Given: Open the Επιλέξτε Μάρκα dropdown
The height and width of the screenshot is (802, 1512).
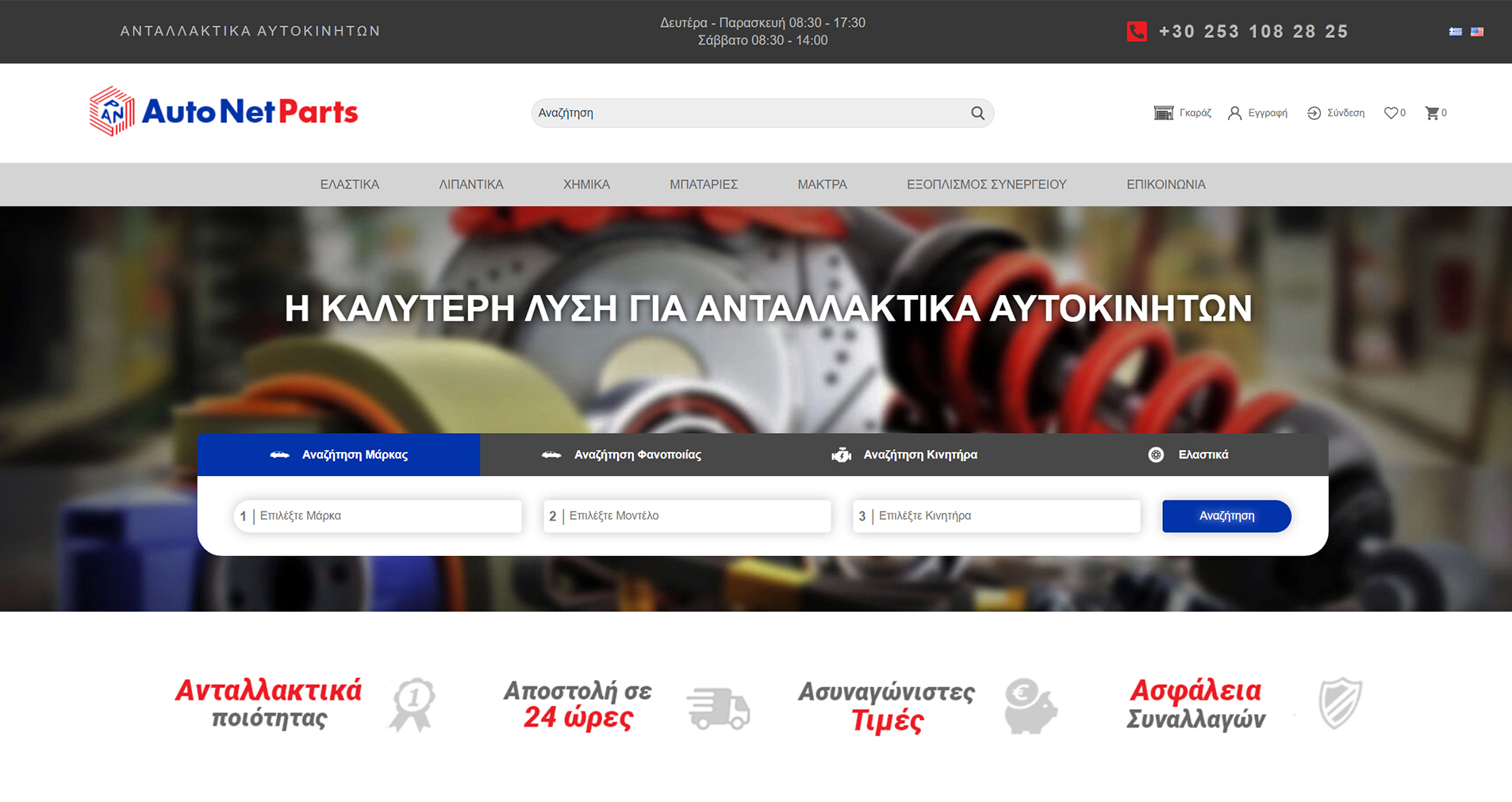Looking at the screenshot, I should pos(378,516).
